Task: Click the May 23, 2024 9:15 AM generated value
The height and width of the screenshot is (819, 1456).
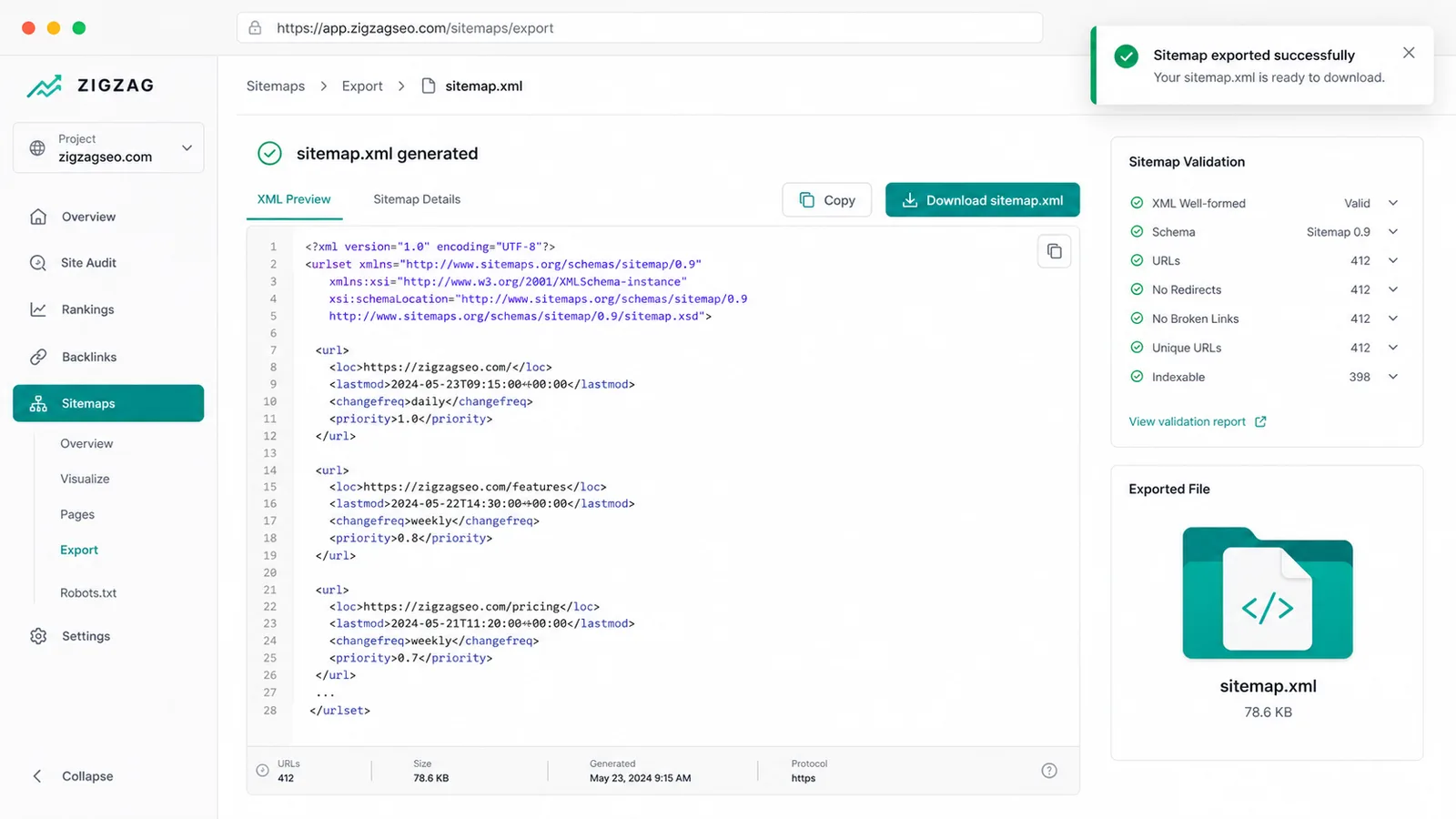Action: point(640,778)
